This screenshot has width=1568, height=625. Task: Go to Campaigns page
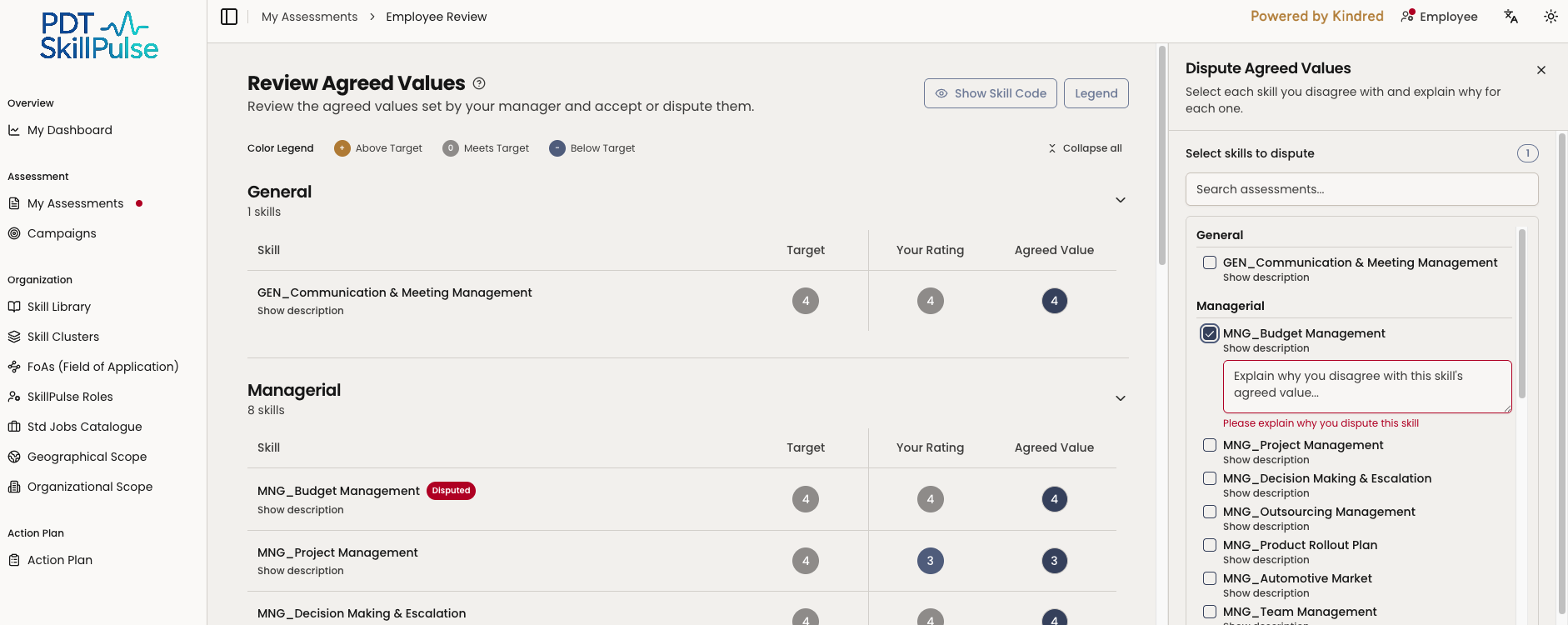click(x=62, y=233)
